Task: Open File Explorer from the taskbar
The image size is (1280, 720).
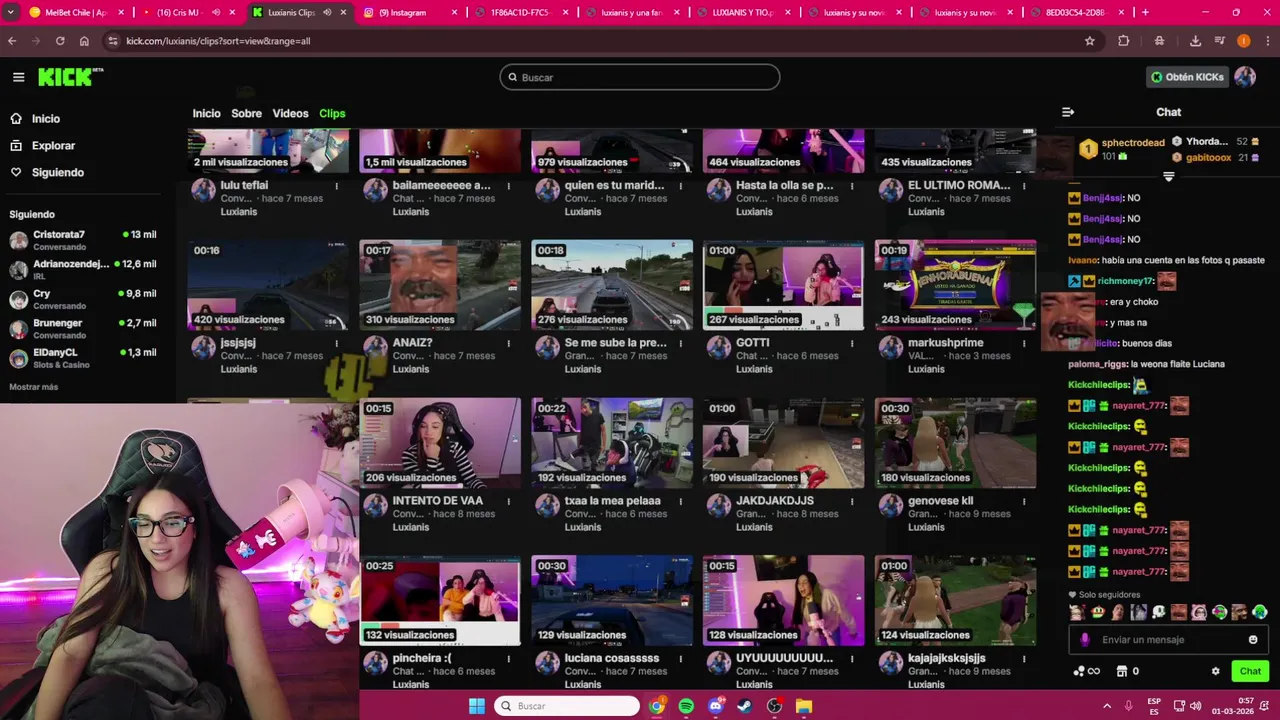Action: pos(804,706)
